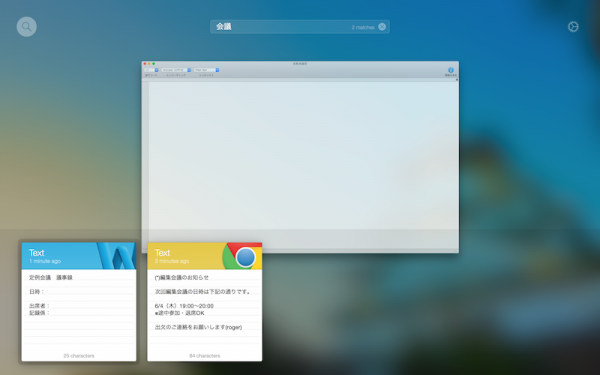Viewport: 600px width, 375px height.
Task: Click the "日時：" line on the first card
Action: click(37, 292)
